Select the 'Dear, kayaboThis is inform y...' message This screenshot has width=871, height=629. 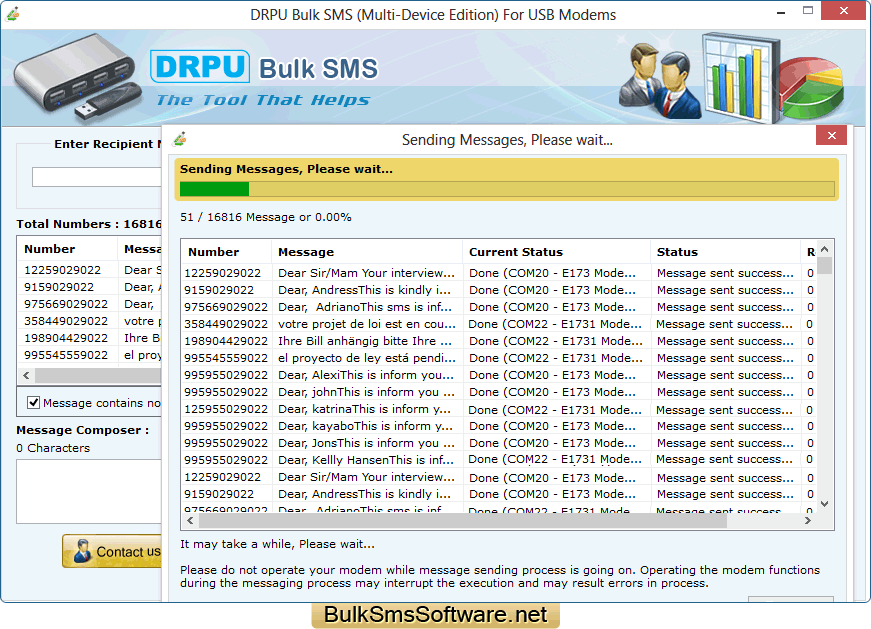366,426
